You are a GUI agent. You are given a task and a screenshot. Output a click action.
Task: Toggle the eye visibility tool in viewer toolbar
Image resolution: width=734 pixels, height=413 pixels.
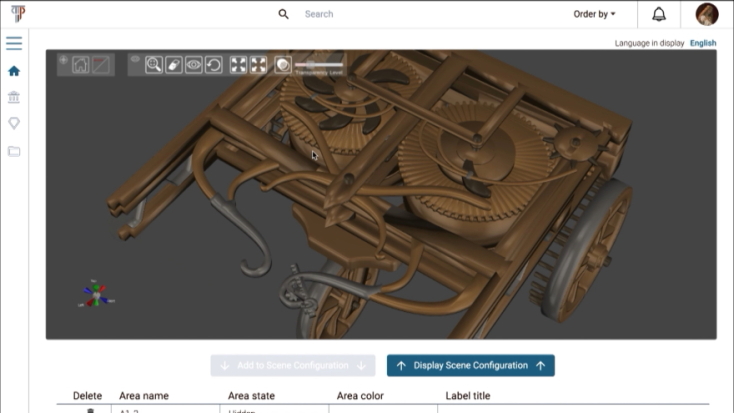[x=194, y=64]
